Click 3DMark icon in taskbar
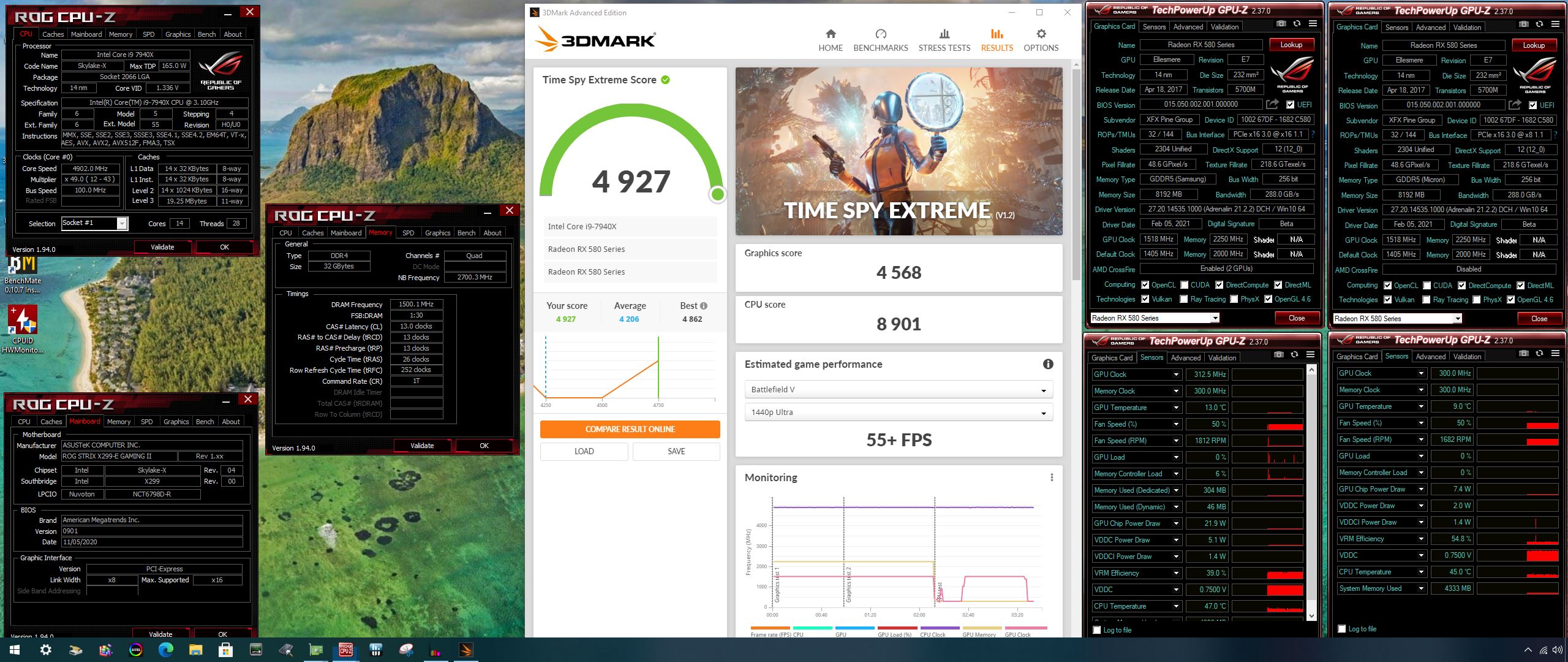This screenshot has height=662, width=1568. [466, 650]
